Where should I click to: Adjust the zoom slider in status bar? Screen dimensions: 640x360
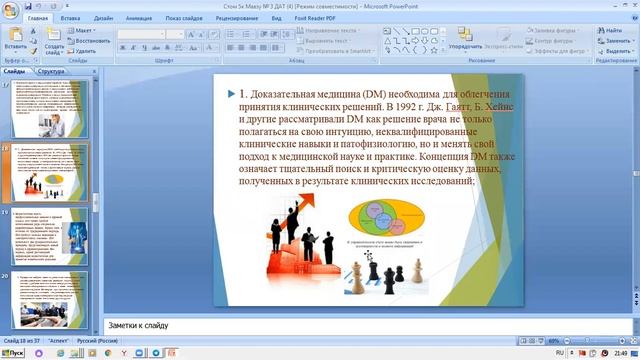tap(587, 340)
